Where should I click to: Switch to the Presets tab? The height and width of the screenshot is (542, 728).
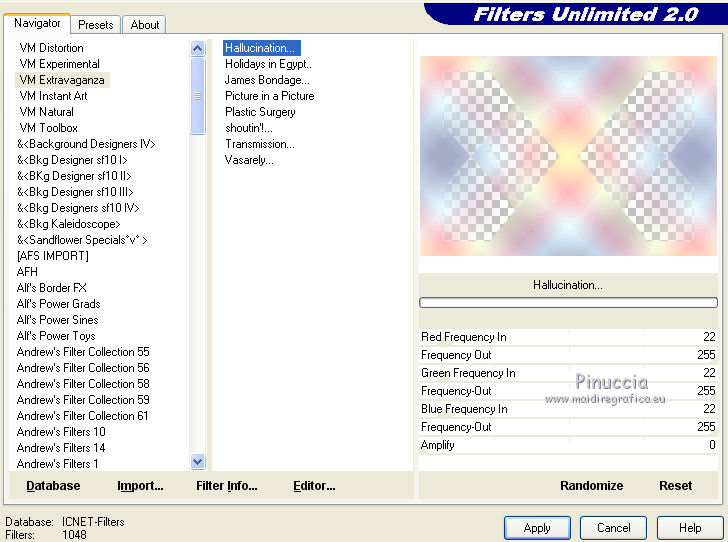tap(96, 25)
